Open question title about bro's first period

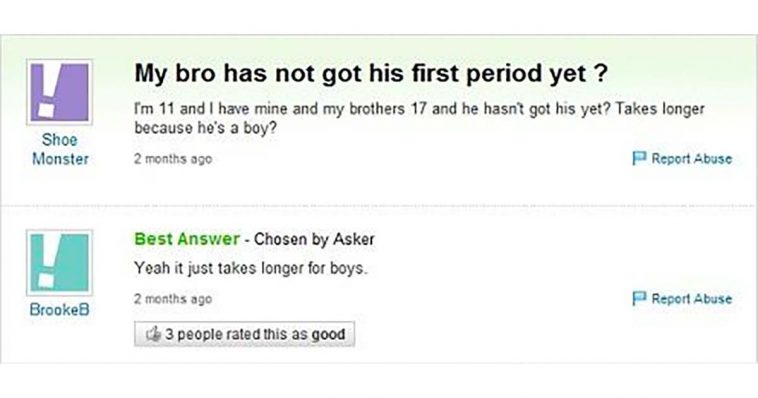(x=371, y=74)
